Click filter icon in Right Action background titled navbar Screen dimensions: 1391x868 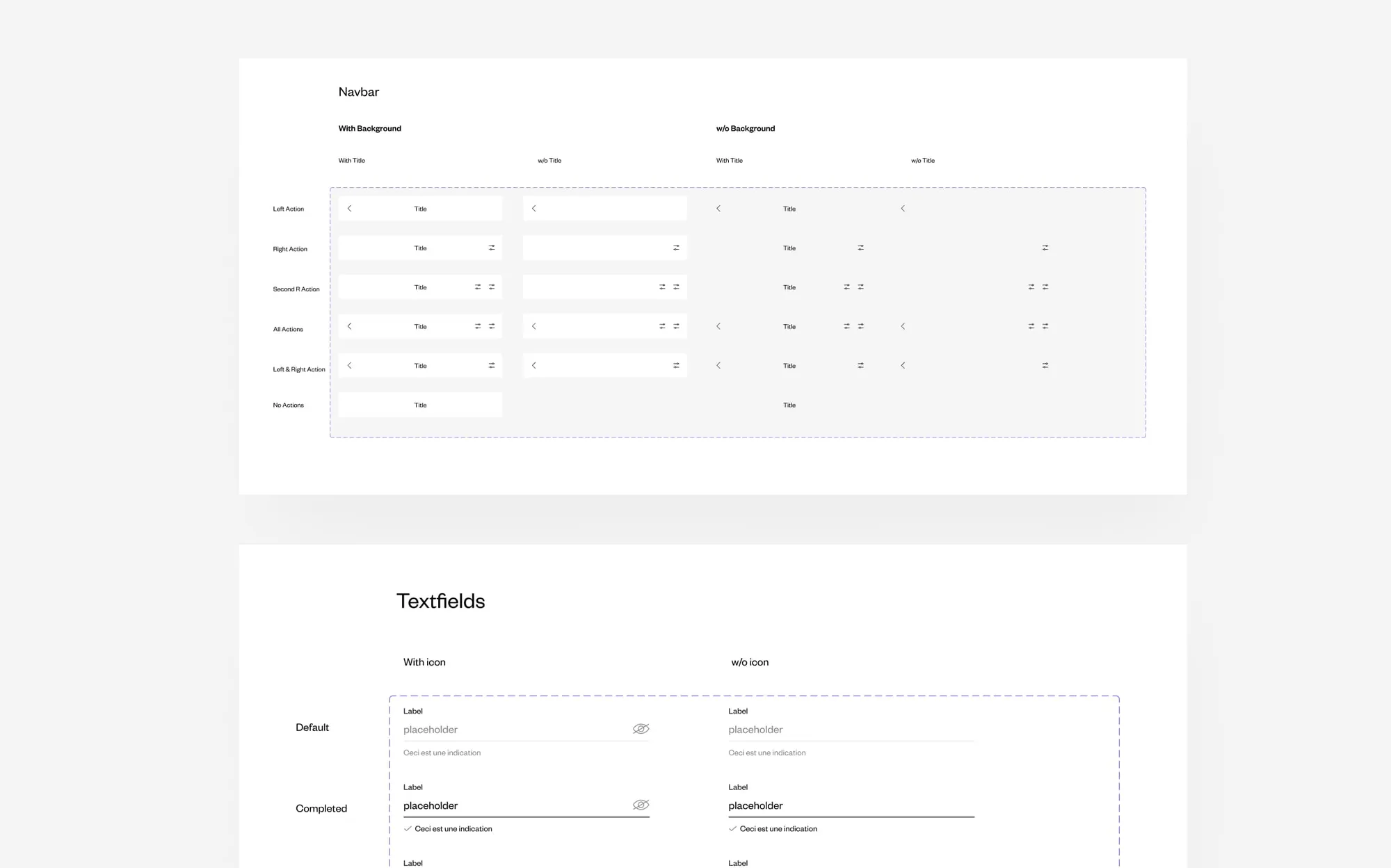492,248
